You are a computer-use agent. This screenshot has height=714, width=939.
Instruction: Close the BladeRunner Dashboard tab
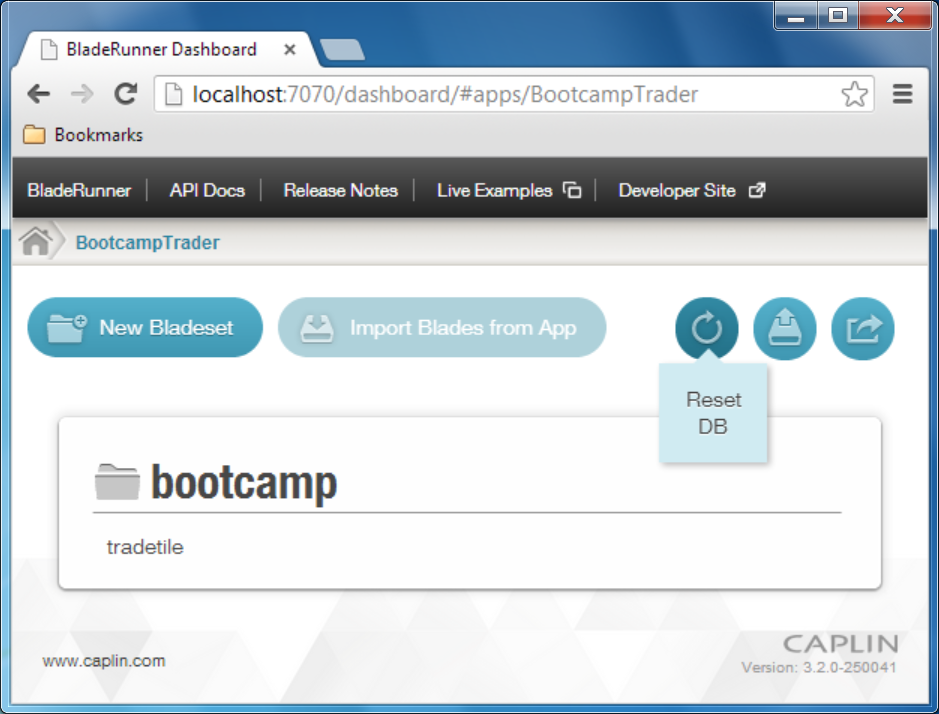290,50
